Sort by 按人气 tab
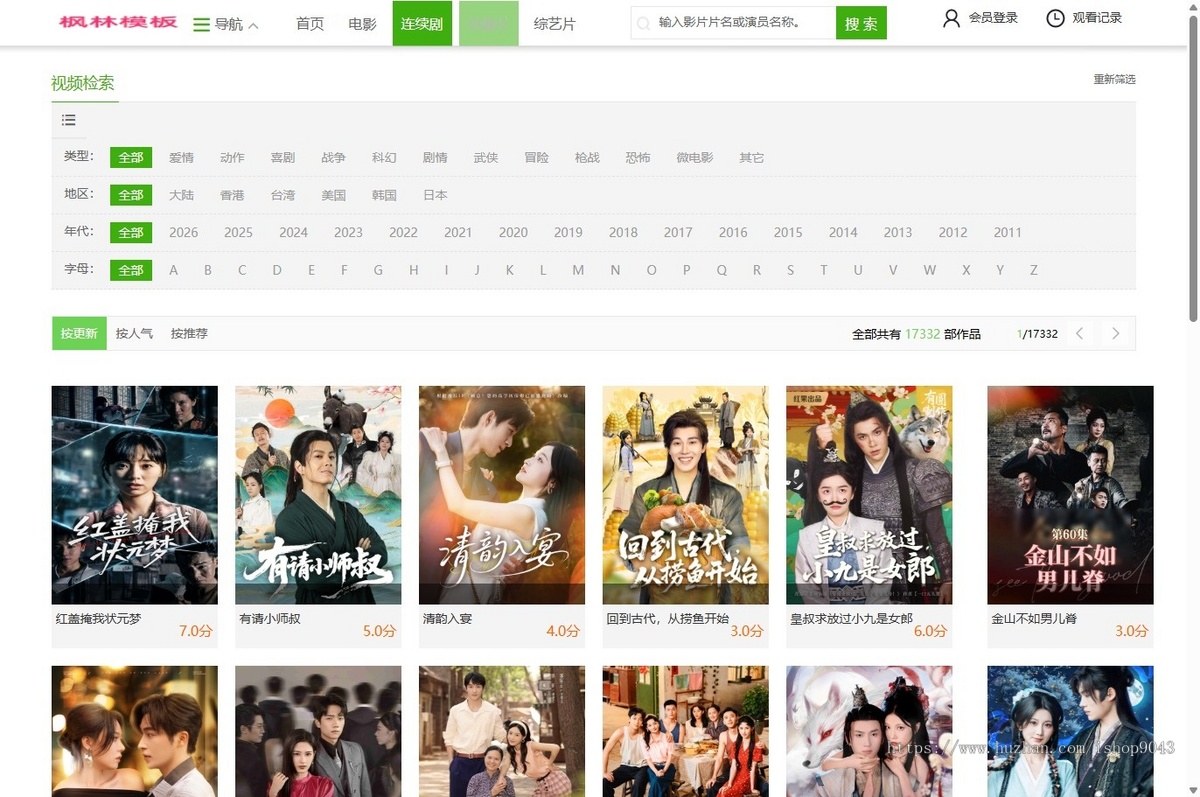 [134, 334]
